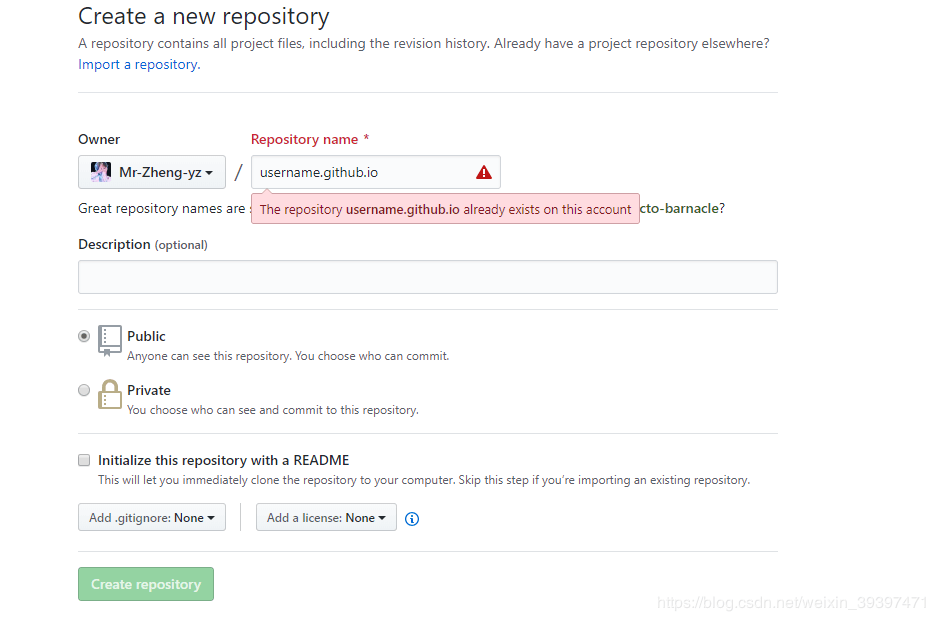Click the 'already exists on this account' error message
The height and width of the screenshot is (621, 935).
coord(445,209)
